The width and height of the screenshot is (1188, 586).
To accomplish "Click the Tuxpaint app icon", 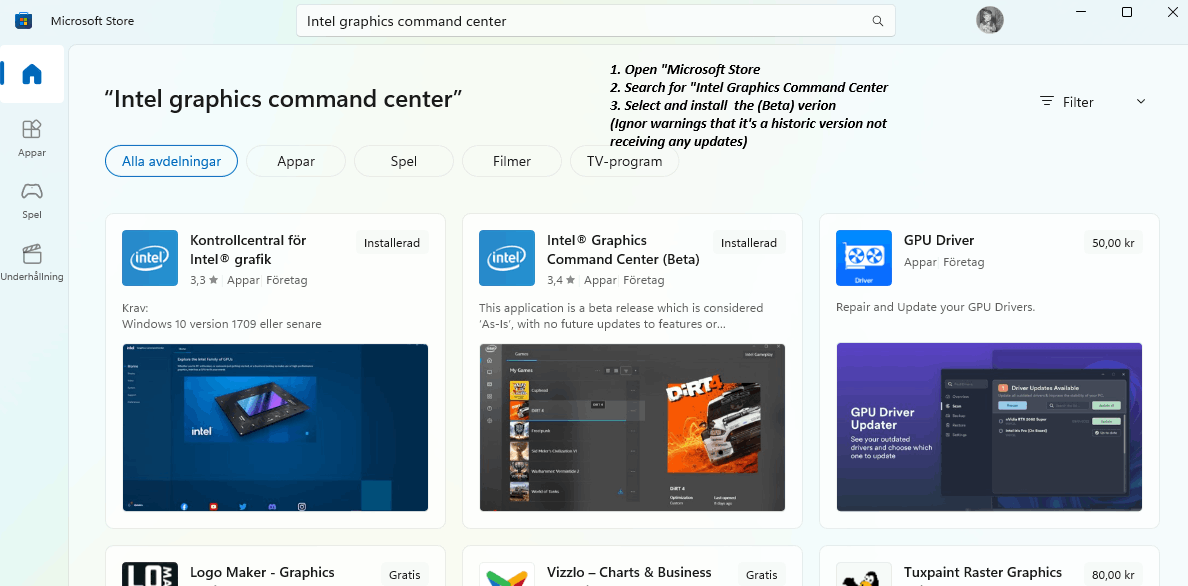I will pyautogui.click(x=864, y=574).
